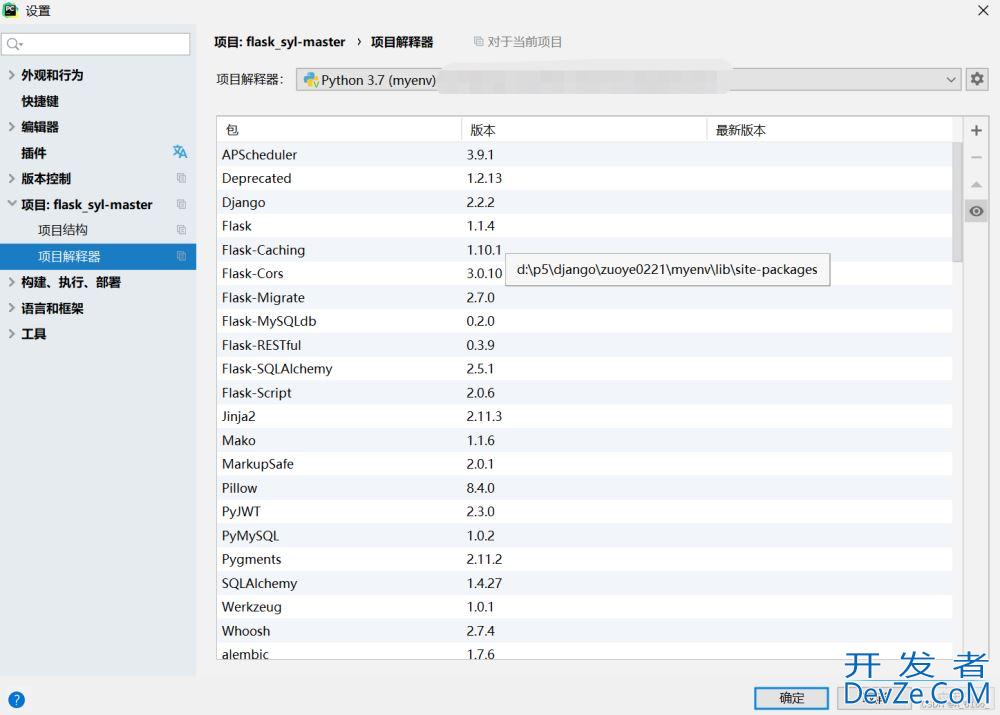Select the Werkzeug package row

(585, 607)
